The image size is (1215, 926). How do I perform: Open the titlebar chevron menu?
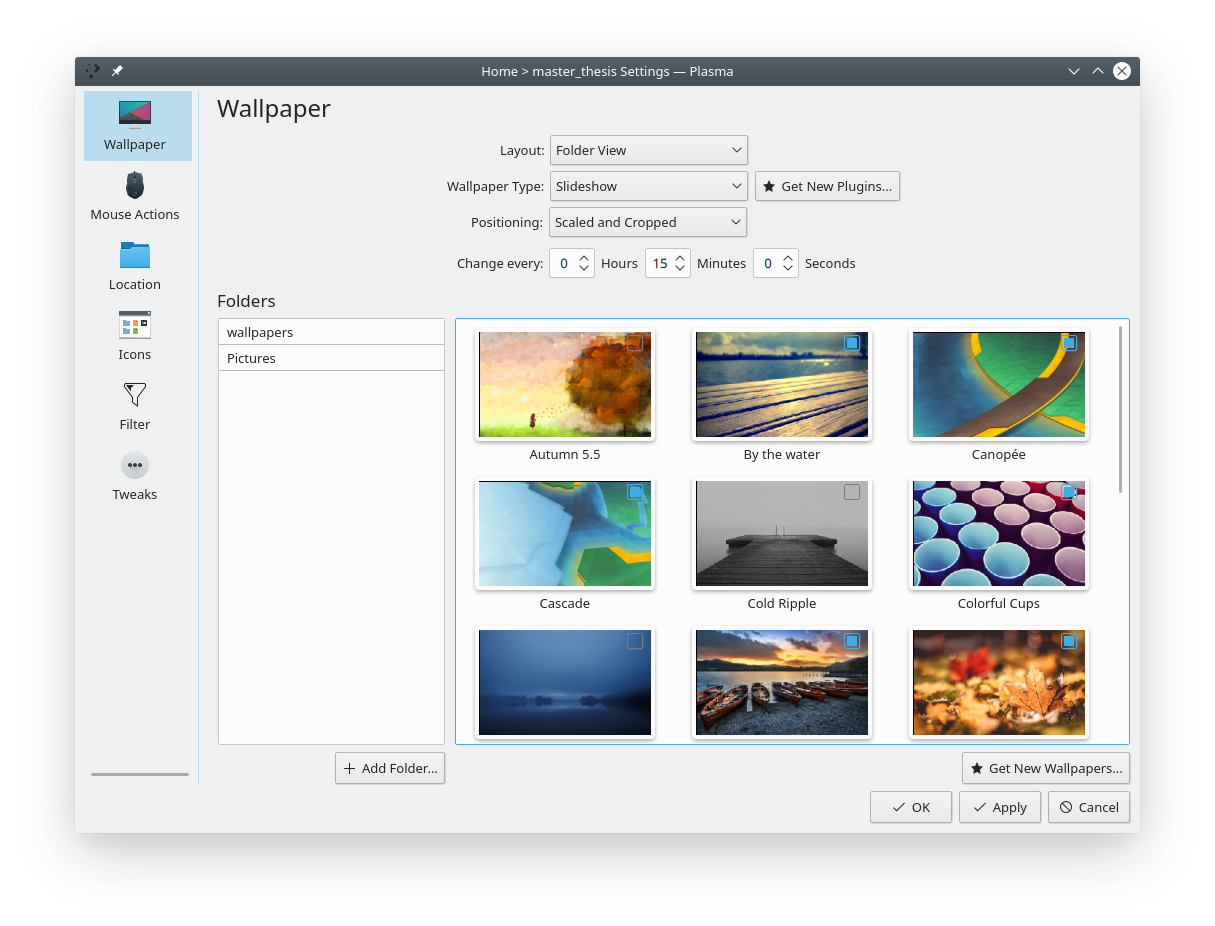(x=1074, y=71)
